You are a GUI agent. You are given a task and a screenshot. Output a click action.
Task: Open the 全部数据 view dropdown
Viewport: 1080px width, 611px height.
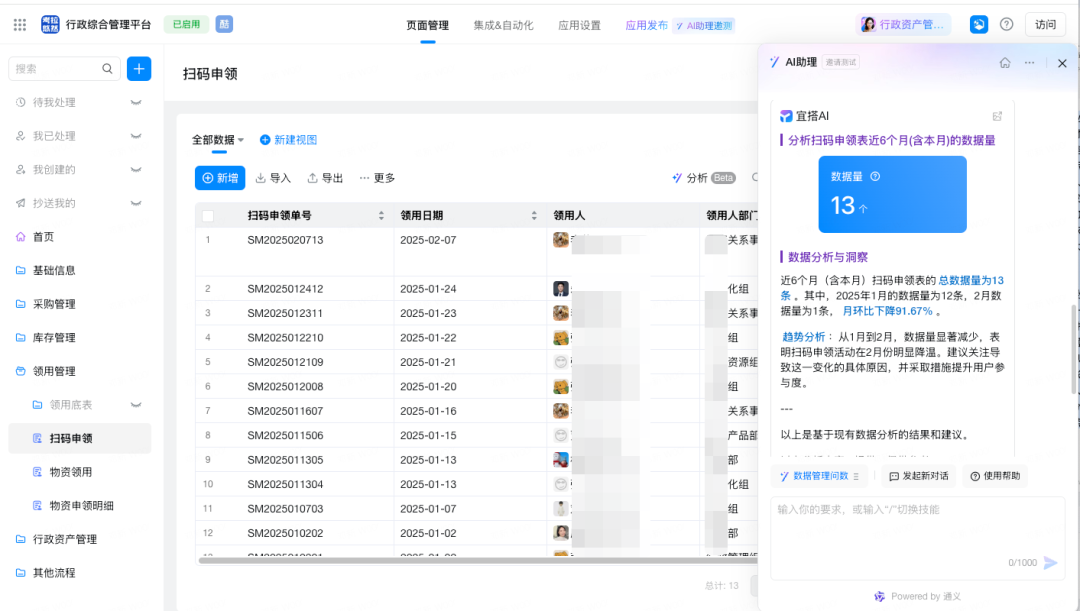coord(217,140)
